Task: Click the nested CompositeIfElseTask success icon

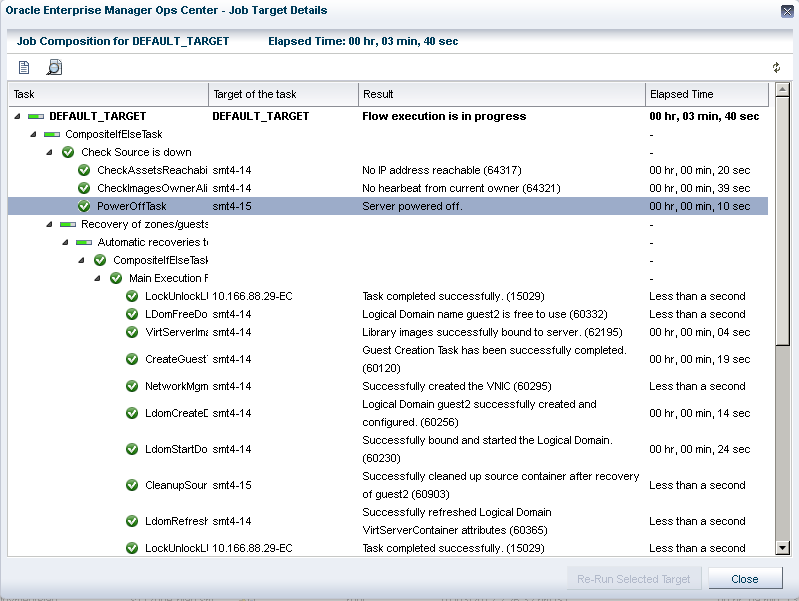Action: click(100, 260)
